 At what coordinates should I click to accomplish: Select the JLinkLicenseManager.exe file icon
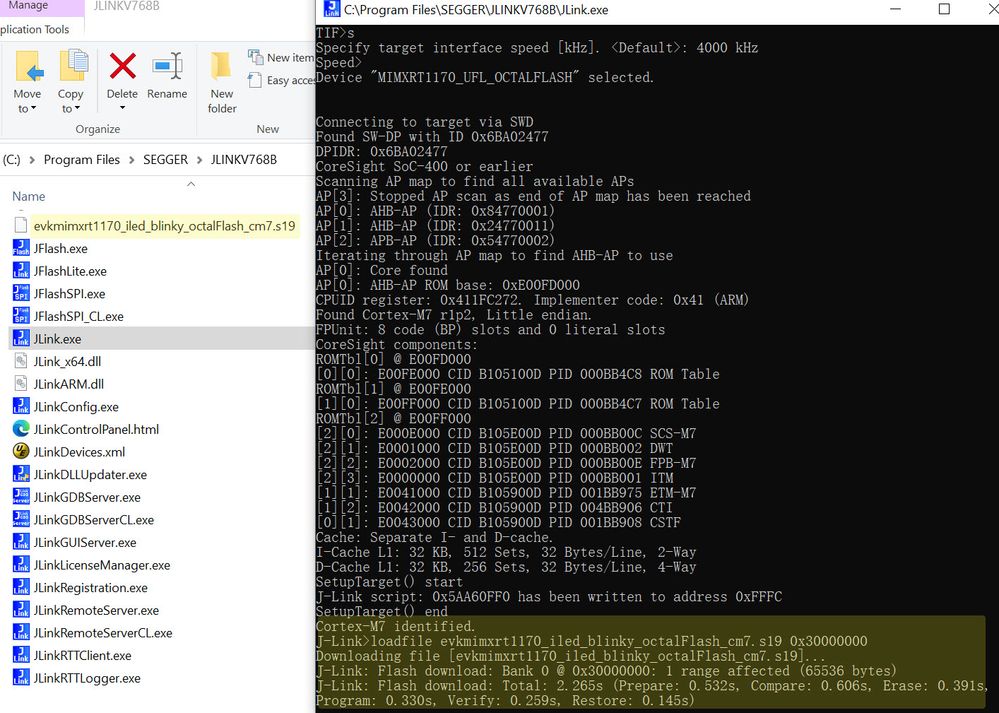pyautogui.click(x=21, y=565)
